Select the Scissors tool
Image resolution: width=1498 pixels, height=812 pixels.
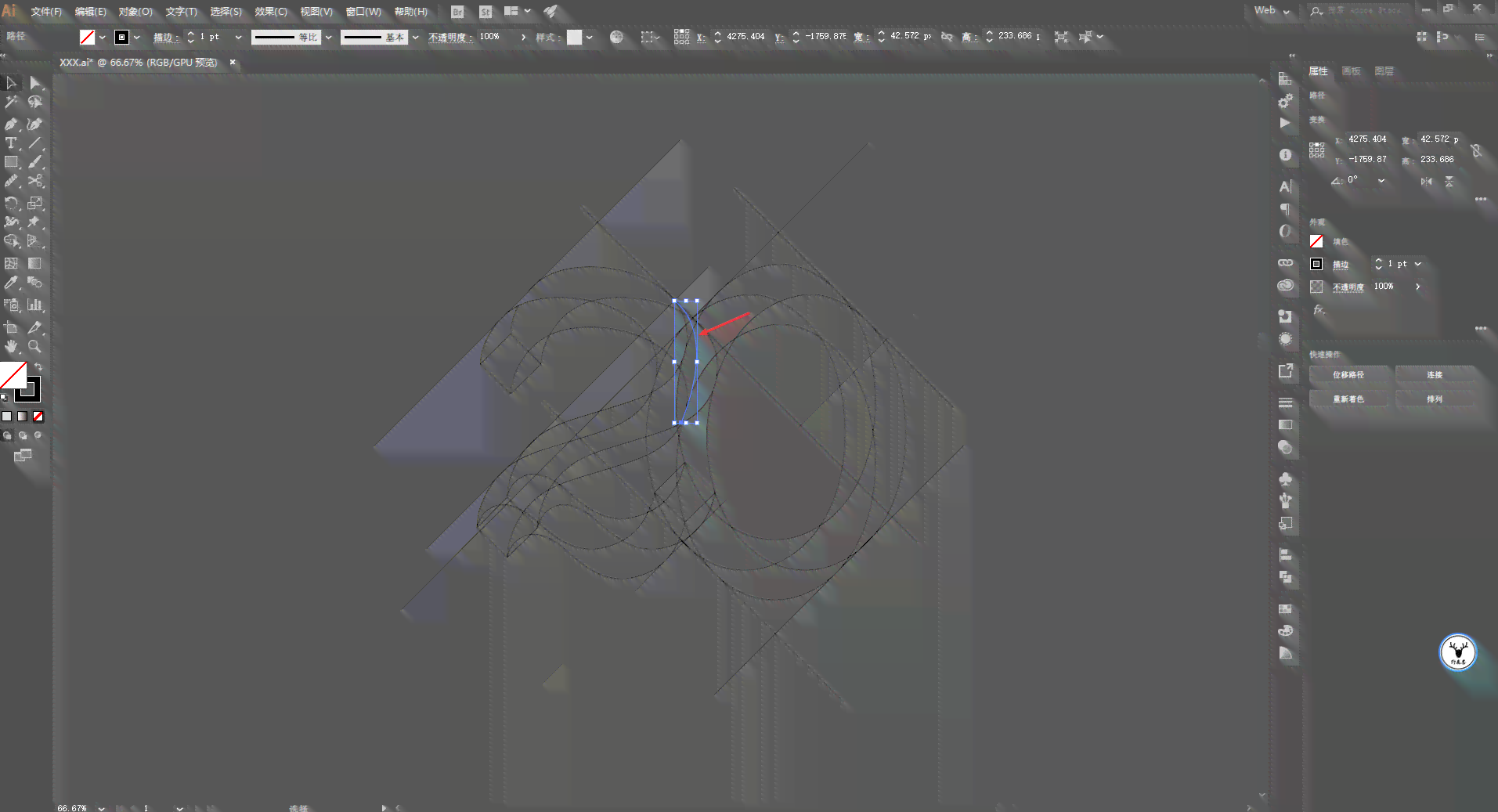click(x=35, y=181)
